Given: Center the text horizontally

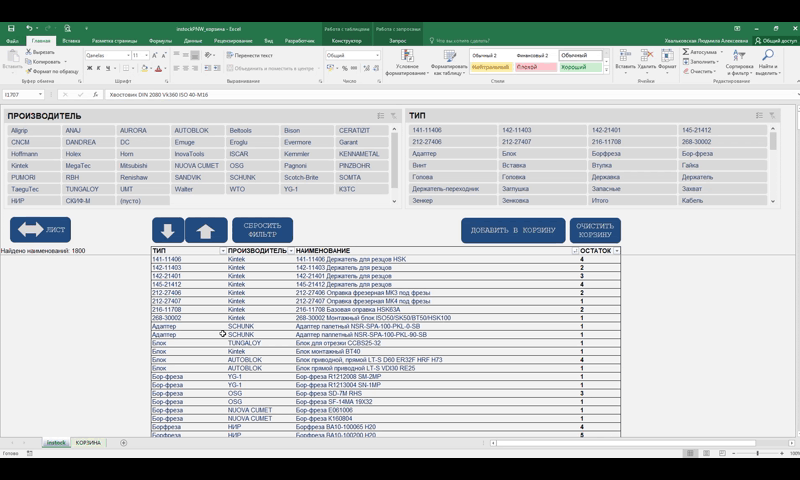Looking at the screenshot, I should [186, 68].
